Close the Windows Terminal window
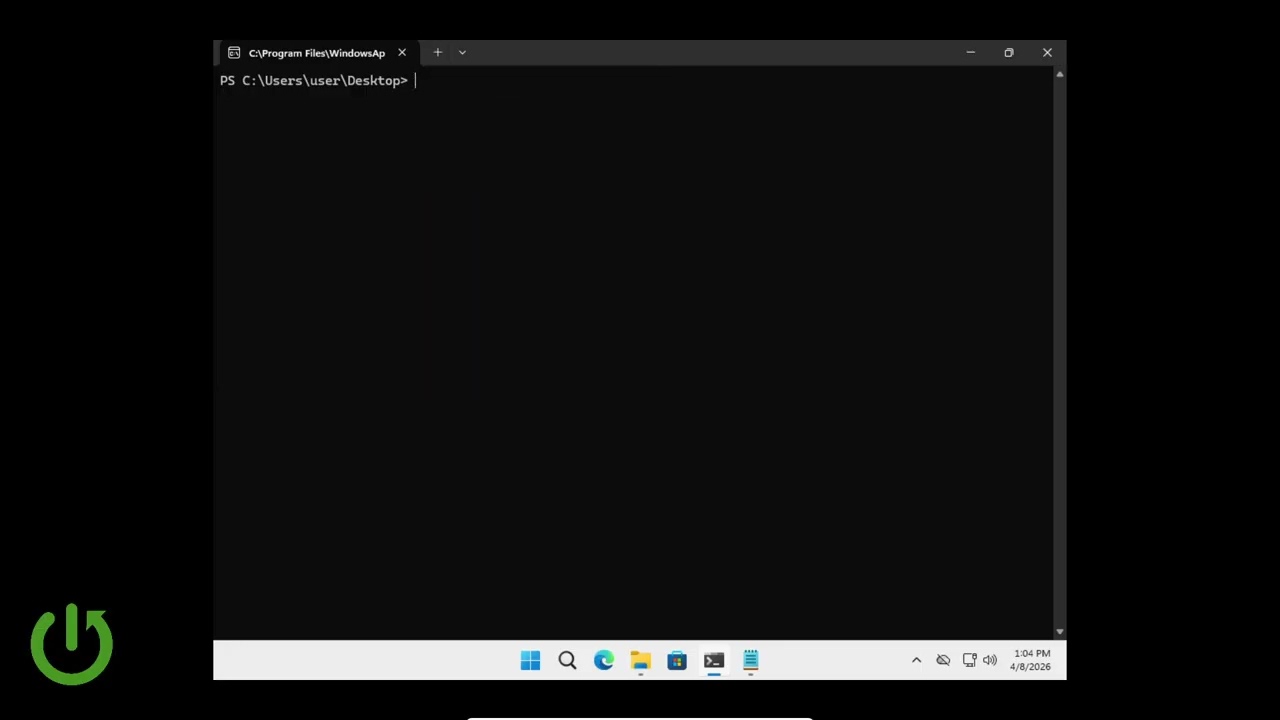This screenshot has width=1280, height=720. pos(1047,53)
